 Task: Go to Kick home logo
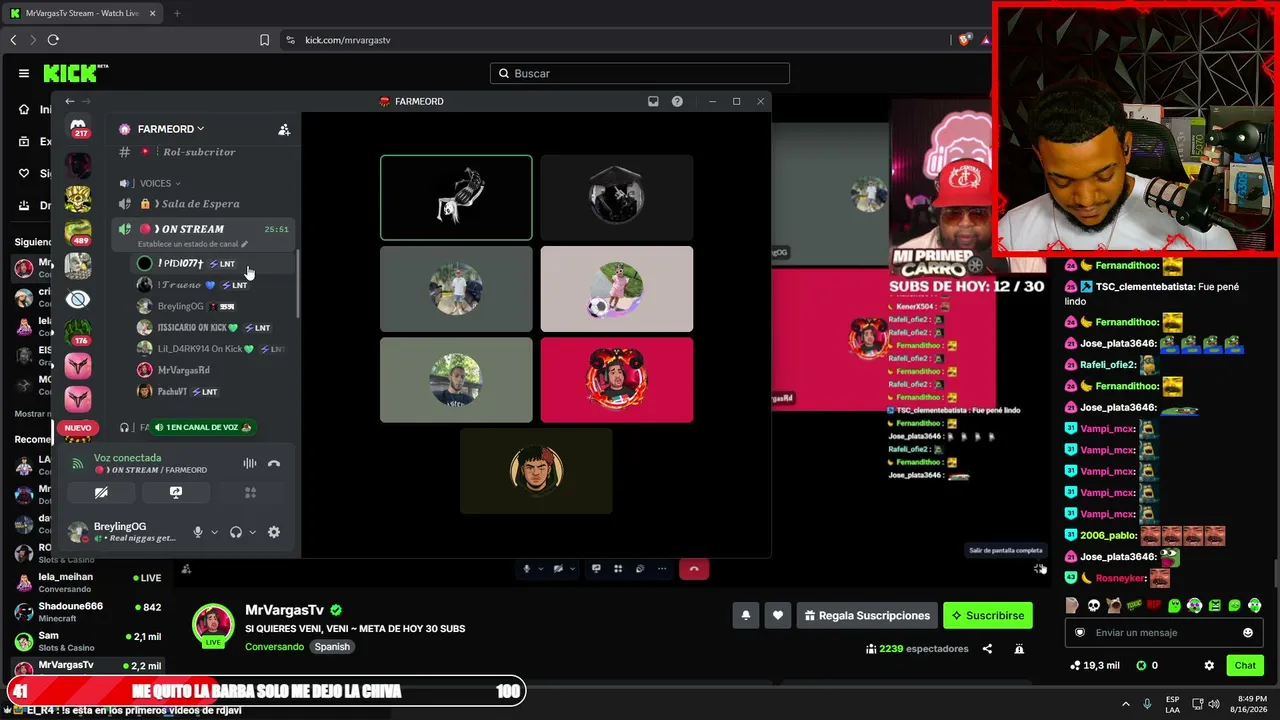coord(76,73)
